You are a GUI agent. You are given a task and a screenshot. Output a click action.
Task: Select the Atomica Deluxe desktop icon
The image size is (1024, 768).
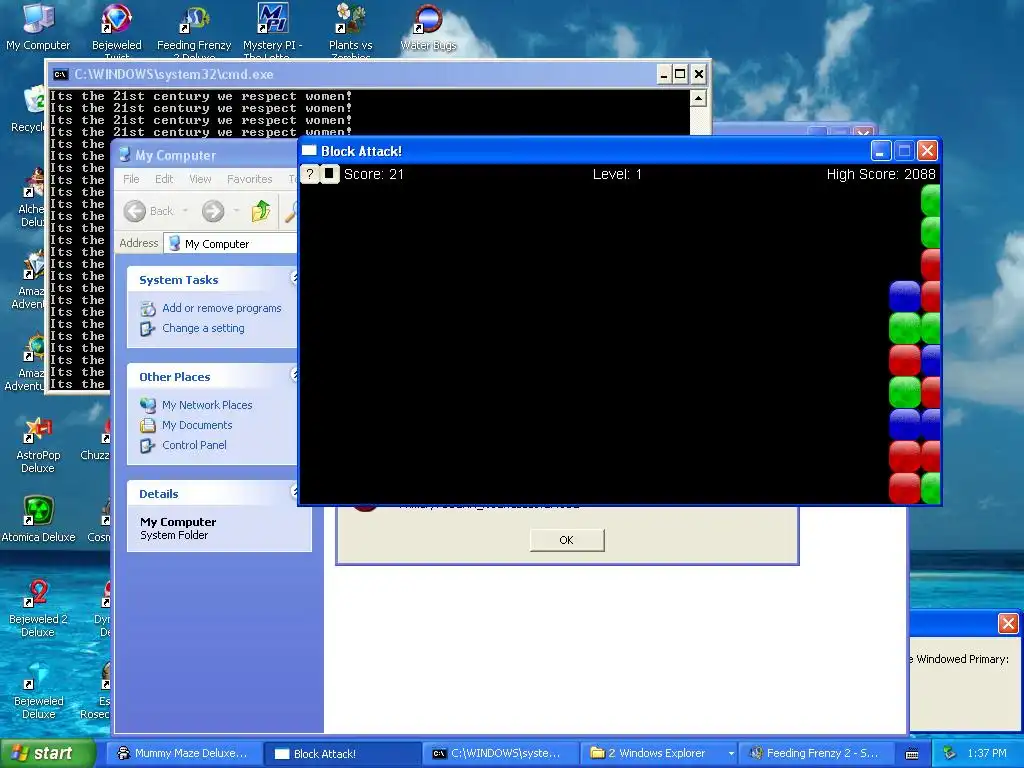[38, 520]
